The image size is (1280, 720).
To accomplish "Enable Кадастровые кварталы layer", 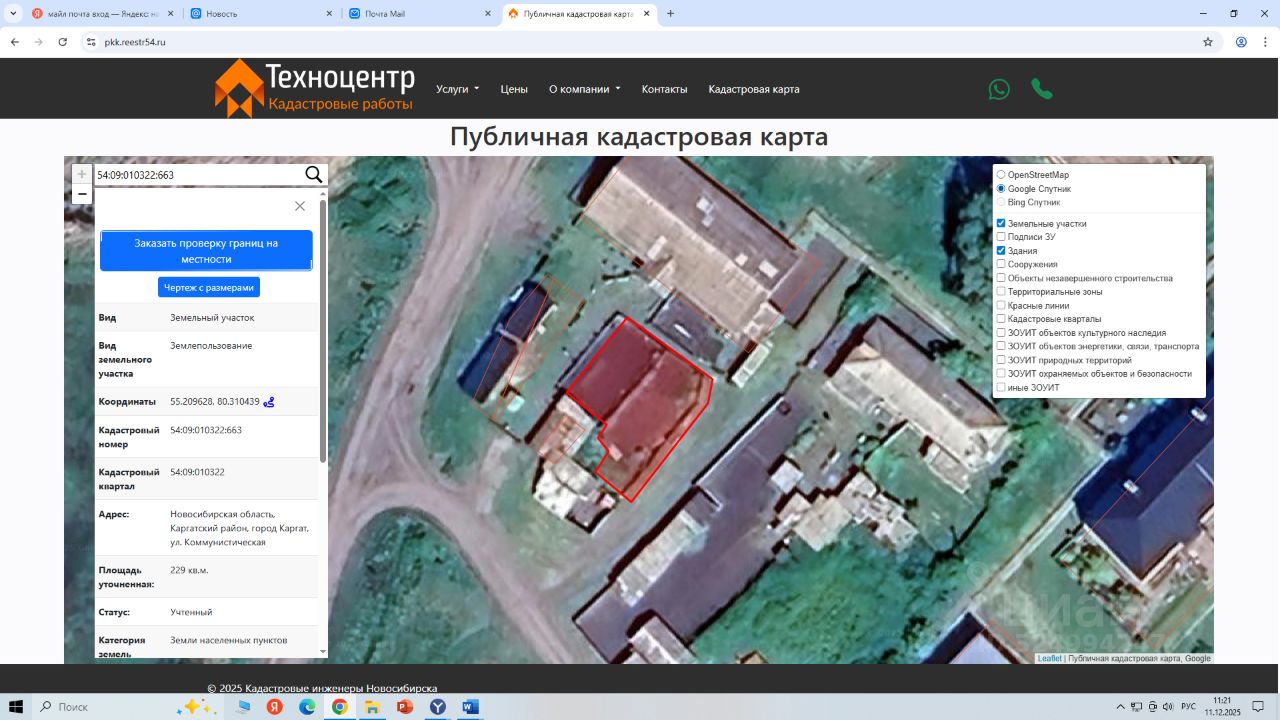I will coord(1001,319).
